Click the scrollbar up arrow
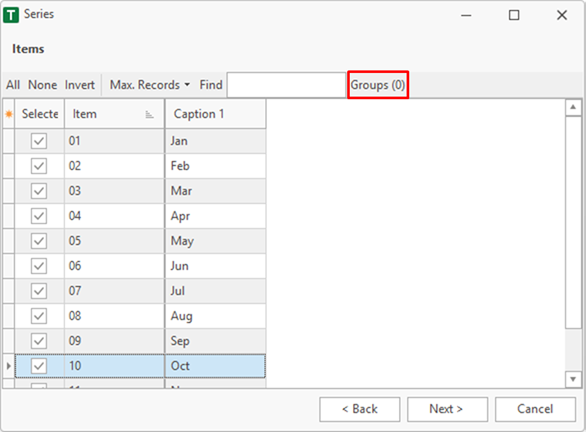 573,108
